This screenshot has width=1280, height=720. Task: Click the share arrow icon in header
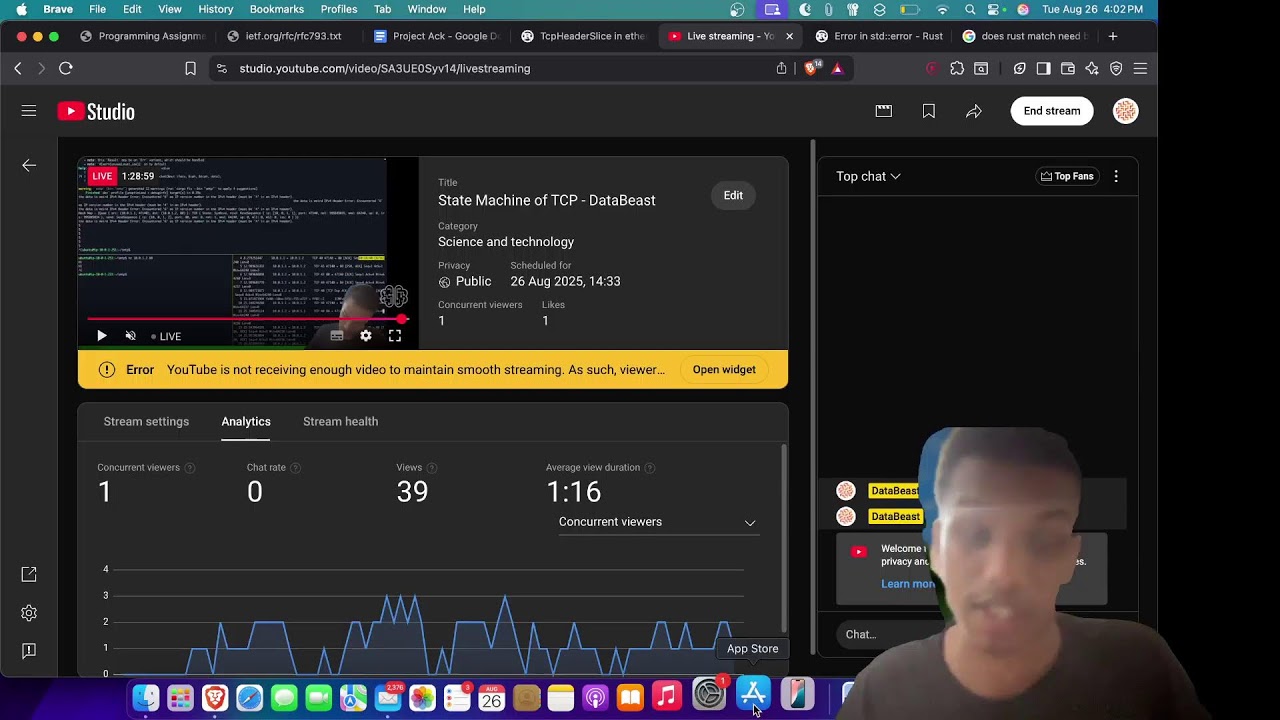(x=974, y=111)
